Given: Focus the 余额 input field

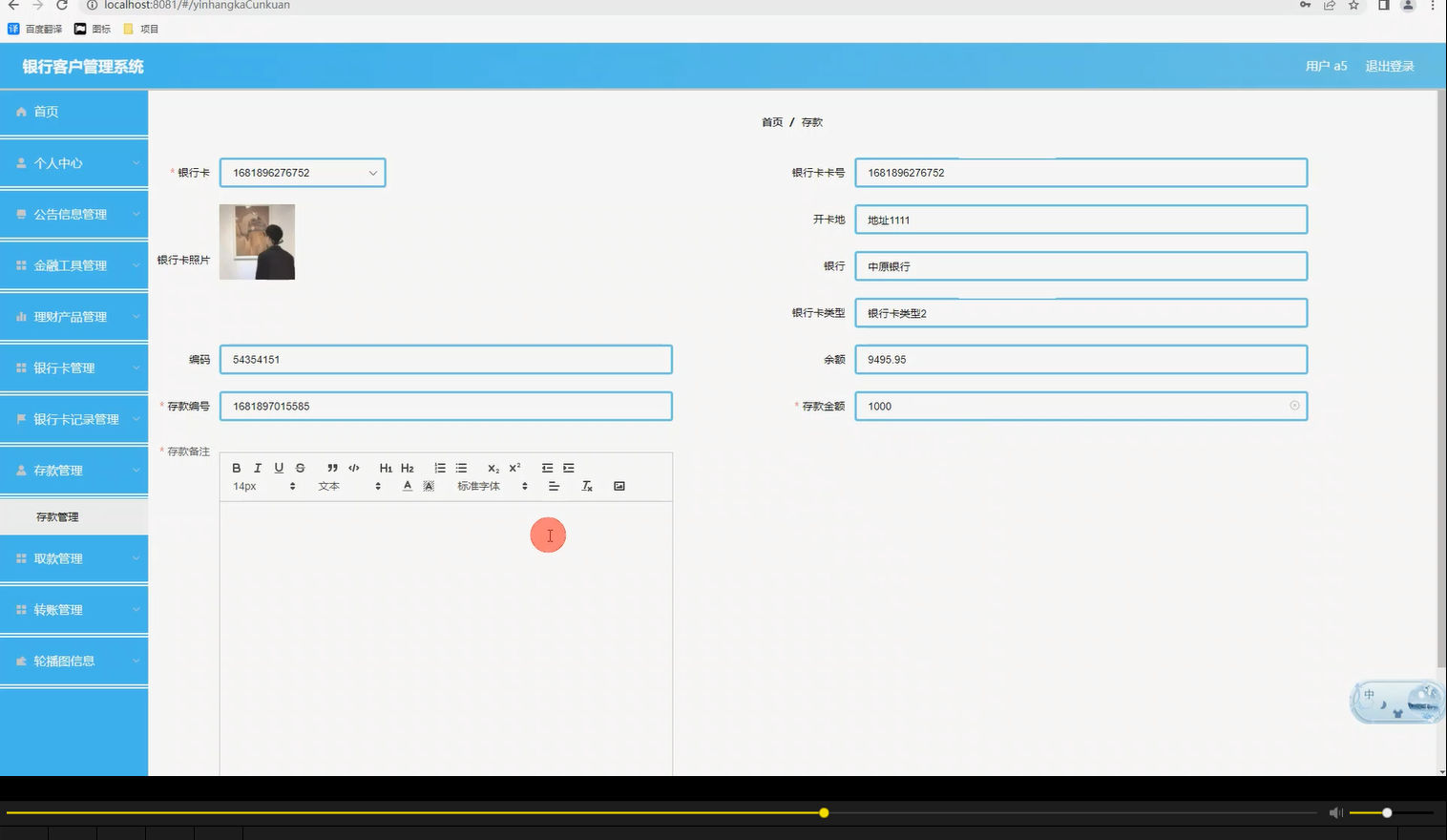Looking at the screenshot, I should pos(1080,360).
